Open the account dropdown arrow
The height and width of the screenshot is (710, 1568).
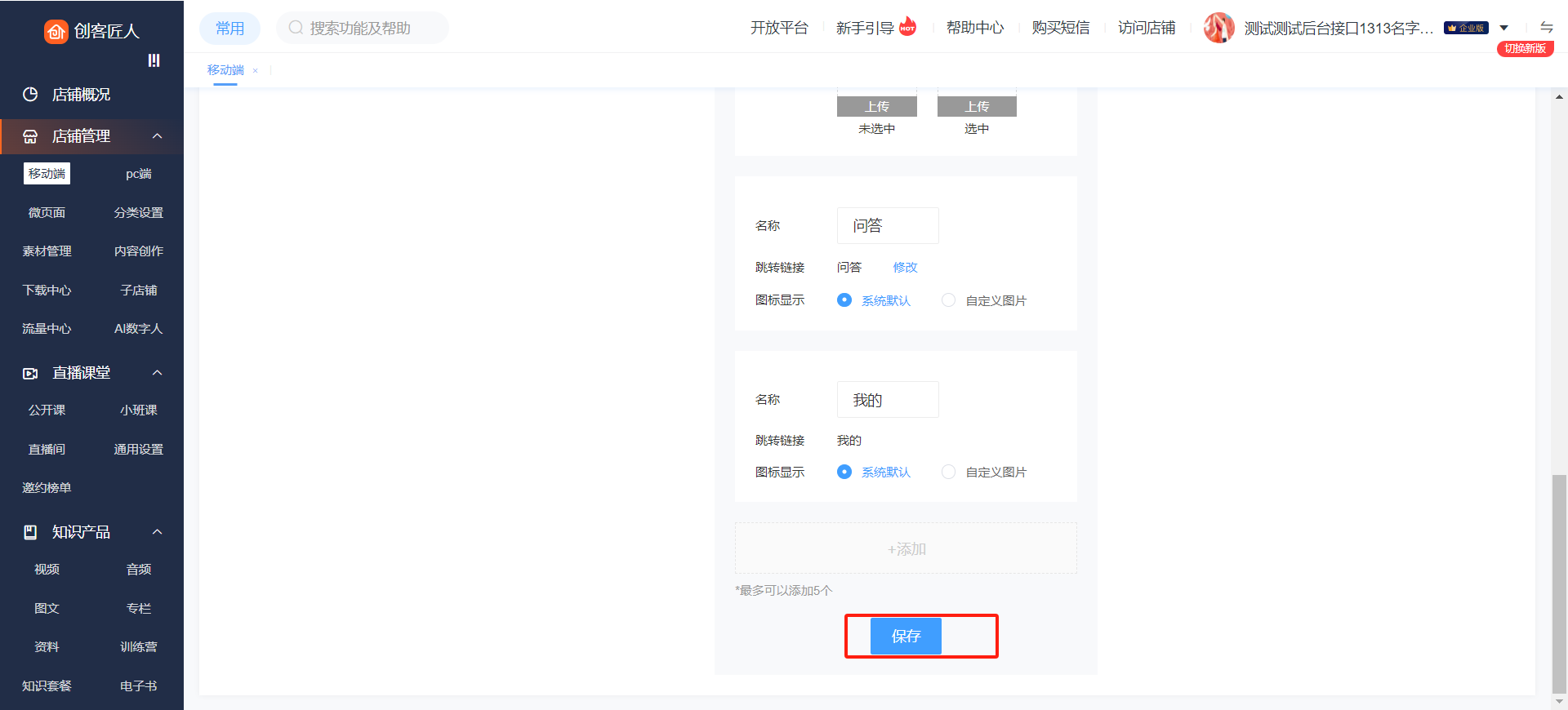click(x=1503, y=28)
